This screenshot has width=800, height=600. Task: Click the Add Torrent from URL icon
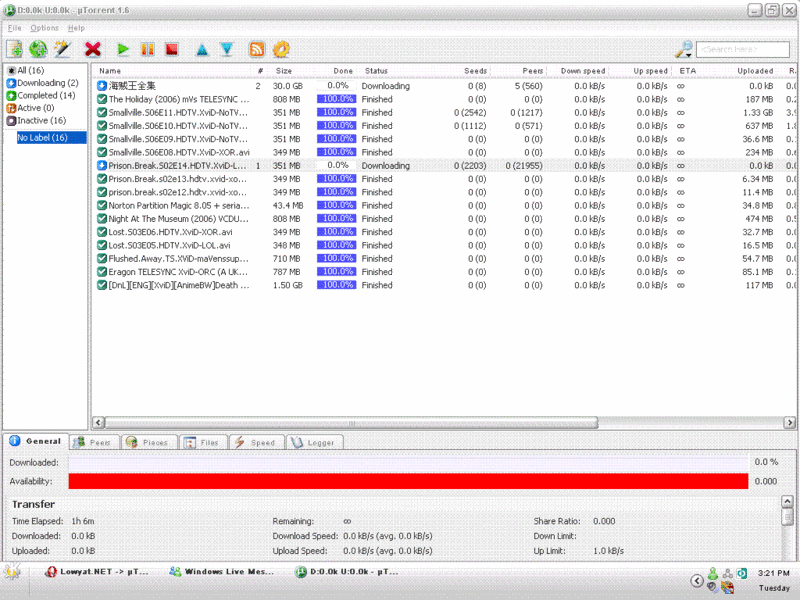tap(38, 49)
